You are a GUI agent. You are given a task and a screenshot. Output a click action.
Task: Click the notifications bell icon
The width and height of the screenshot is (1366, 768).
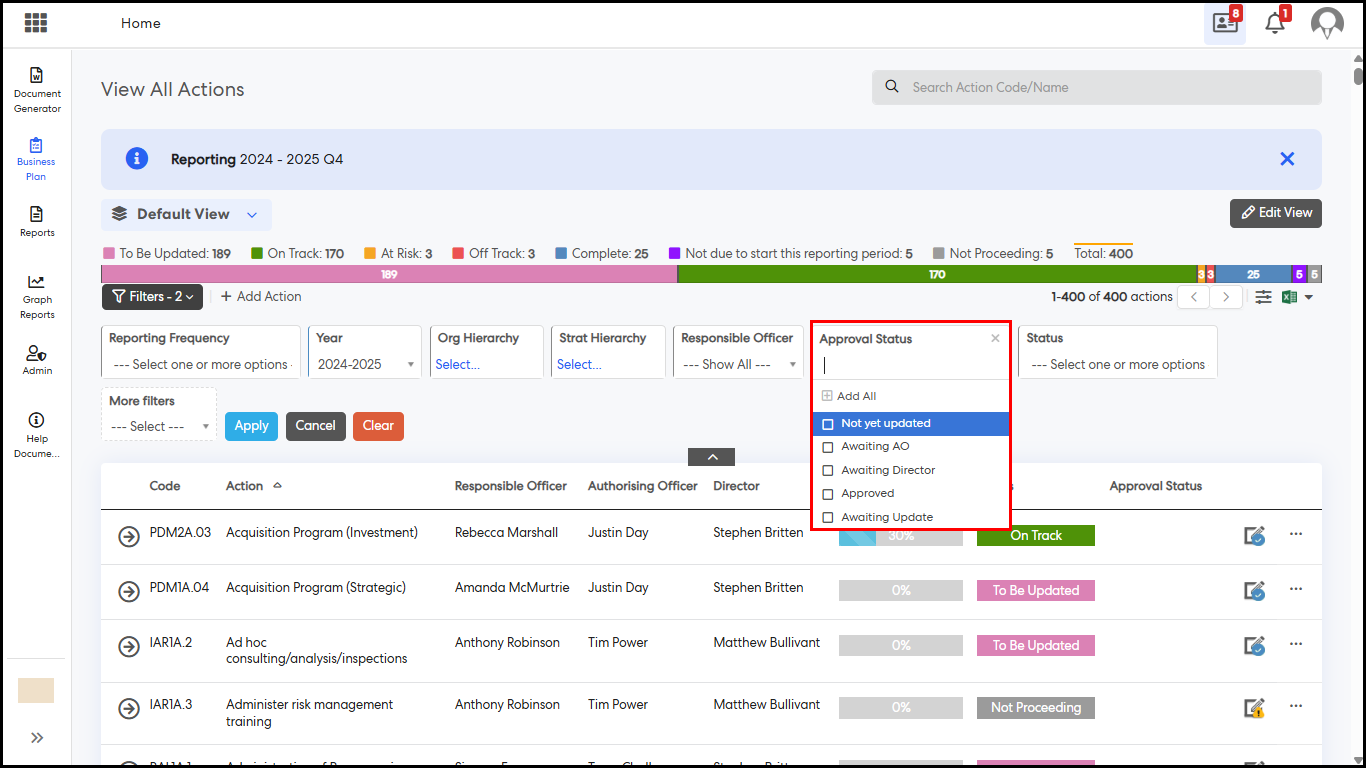(1275, 23)
